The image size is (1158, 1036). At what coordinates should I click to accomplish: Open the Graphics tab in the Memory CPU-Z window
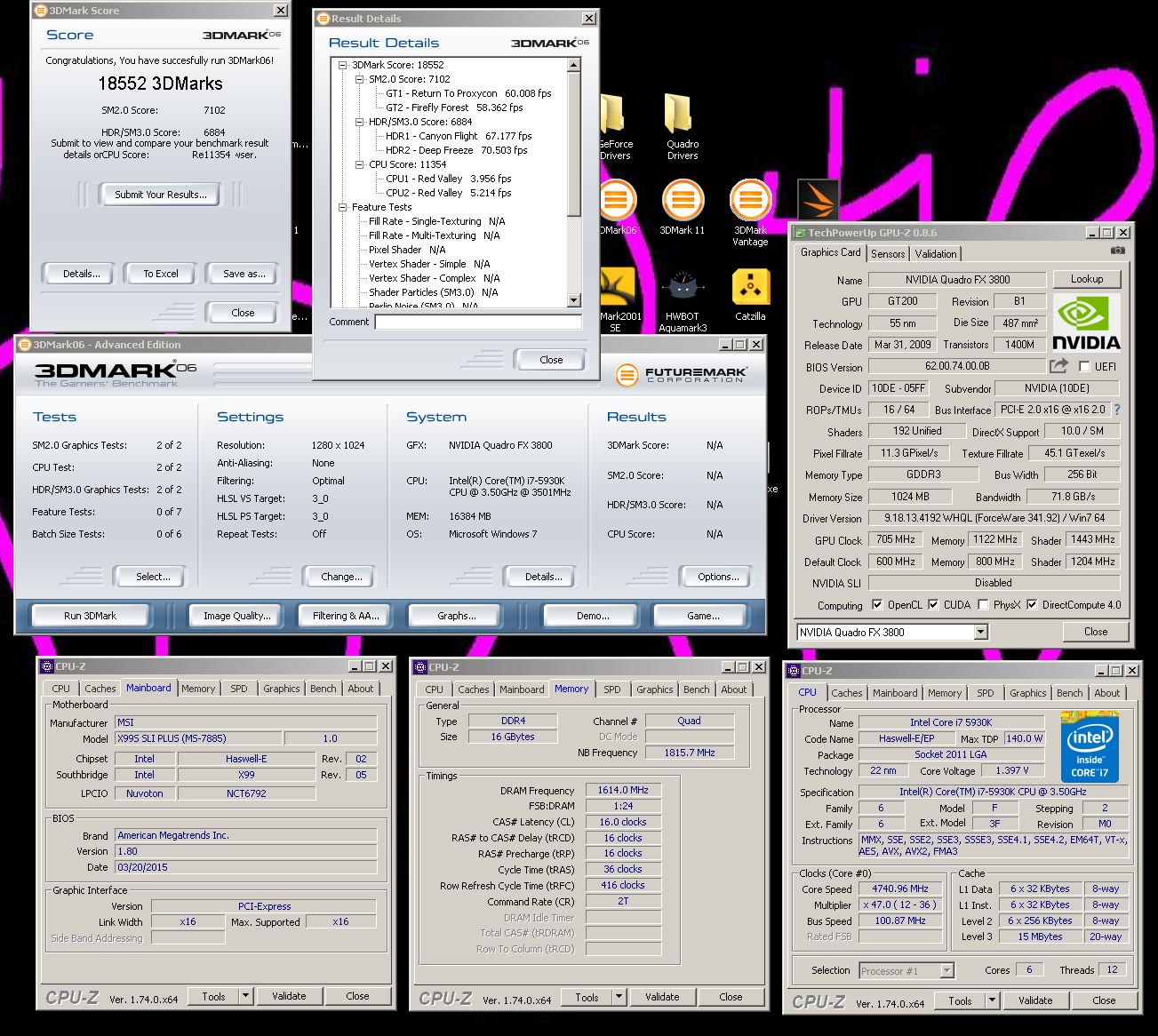655,689
